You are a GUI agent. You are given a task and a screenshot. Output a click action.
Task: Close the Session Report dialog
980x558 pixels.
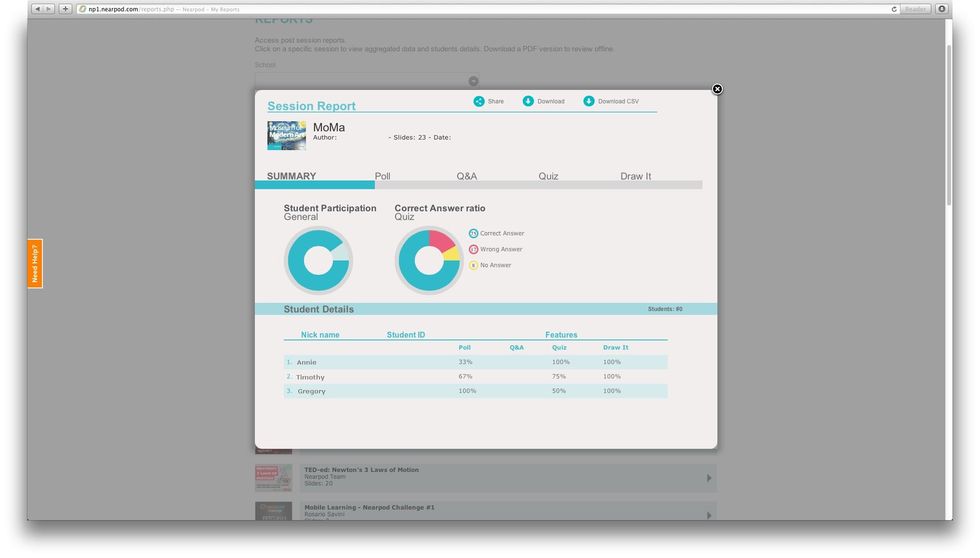(x=718, y=89)
